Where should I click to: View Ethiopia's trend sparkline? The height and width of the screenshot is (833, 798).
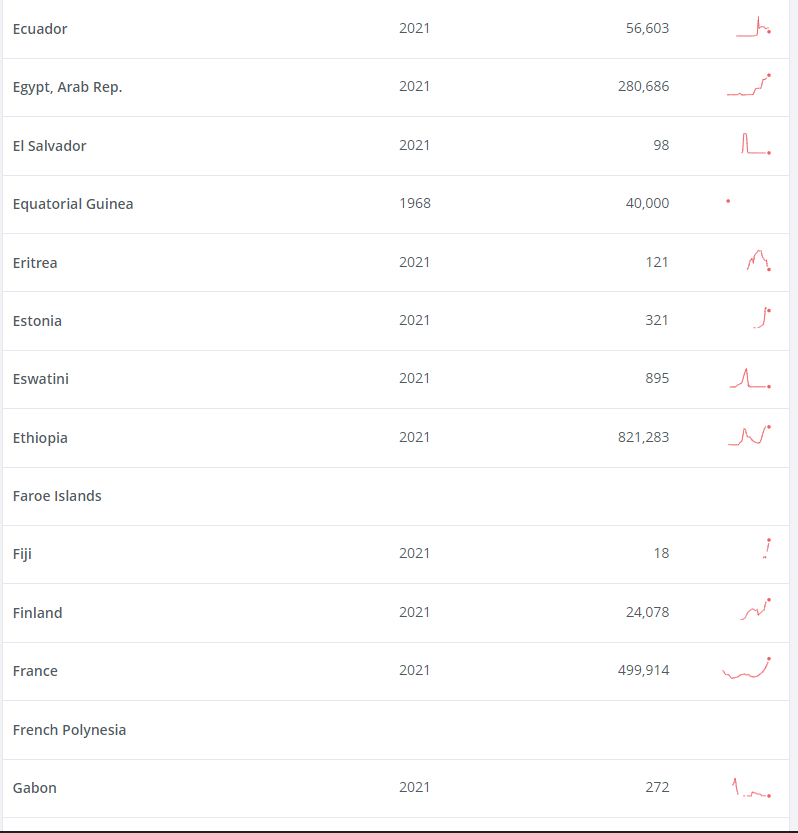(750, 435)
